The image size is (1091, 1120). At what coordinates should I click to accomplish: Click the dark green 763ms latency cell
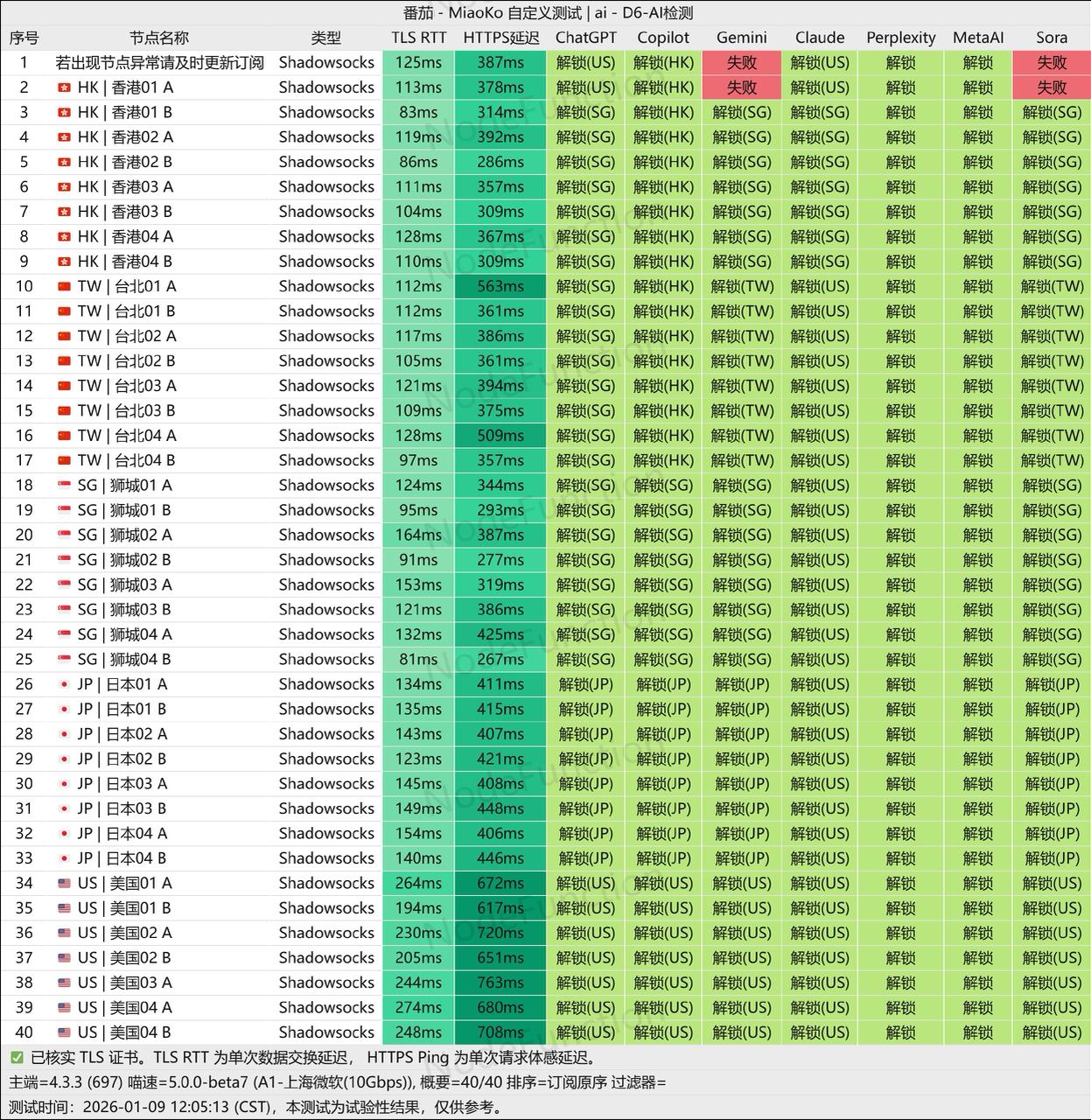[500, 983]
